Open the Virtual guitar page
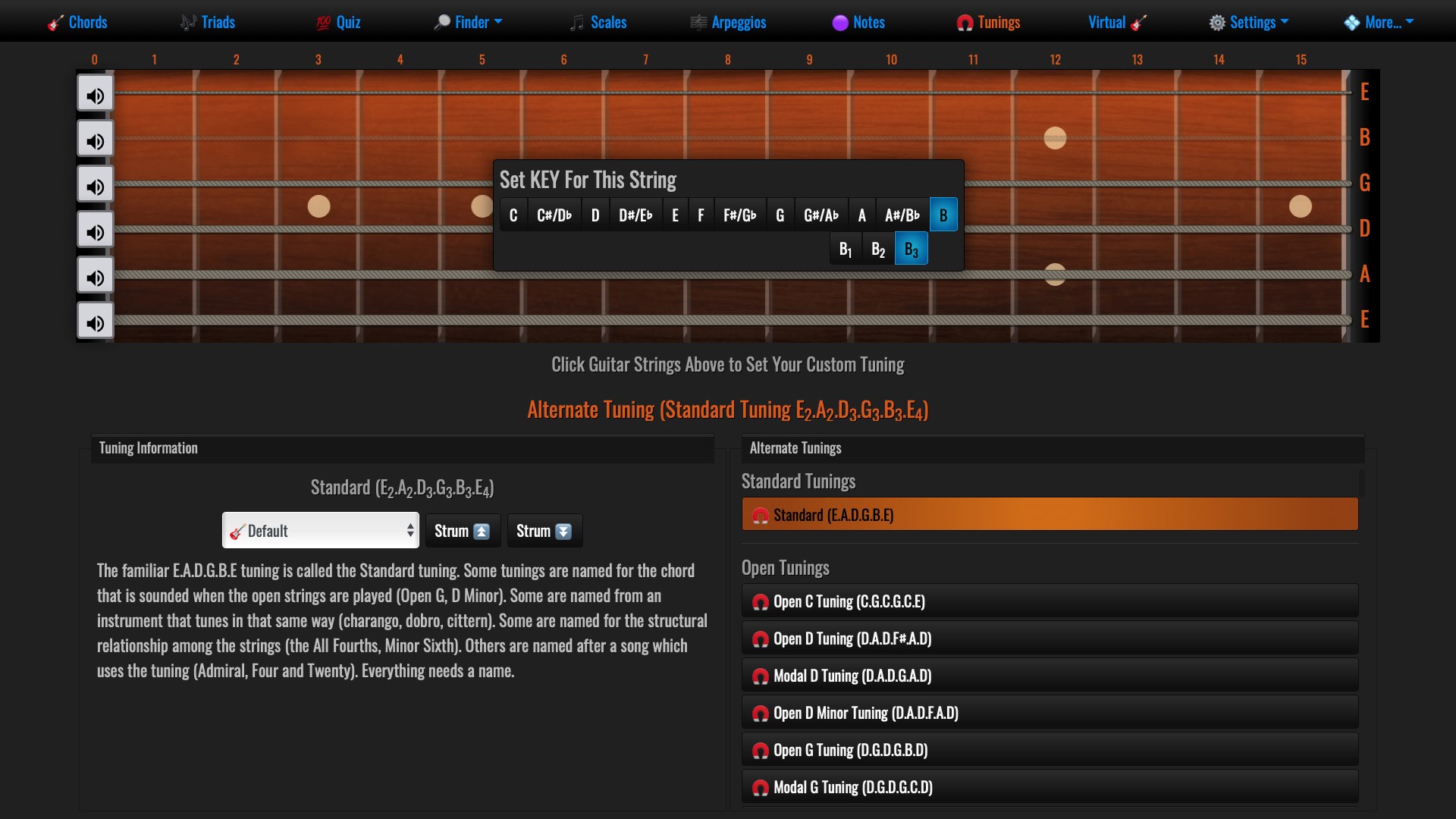 tap(1118, 22)
